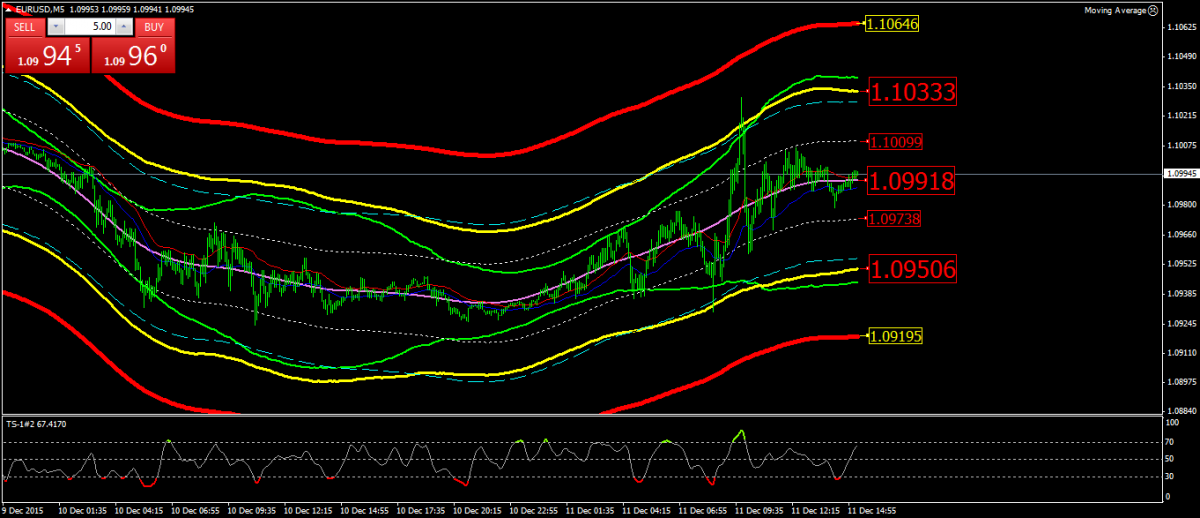Select the yellow 1.09195 price label
The height and width of the screenshot is (518, 1200).
coord(893,336)
